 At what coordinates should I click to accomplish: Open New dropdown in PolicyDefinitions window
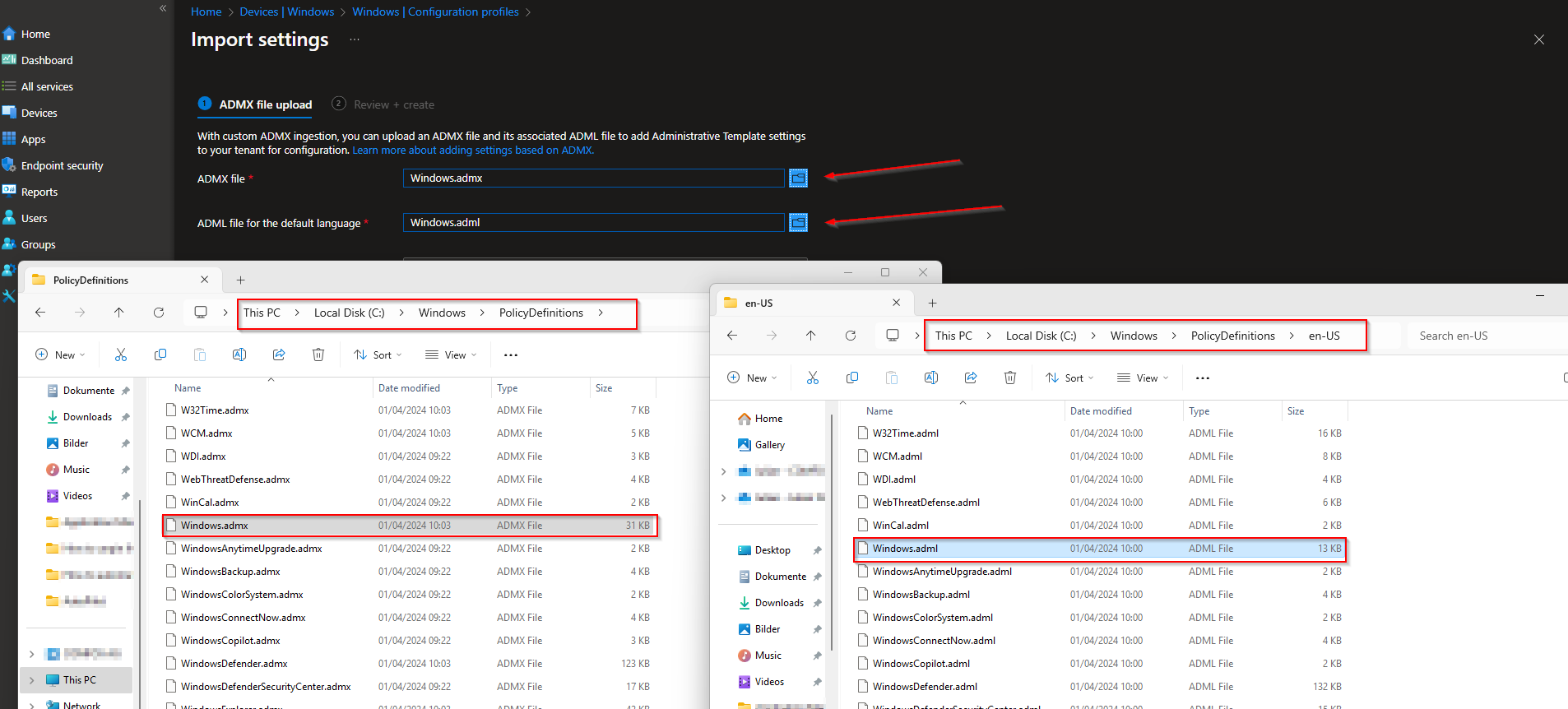pyautogui.click(x=60, y=354)
